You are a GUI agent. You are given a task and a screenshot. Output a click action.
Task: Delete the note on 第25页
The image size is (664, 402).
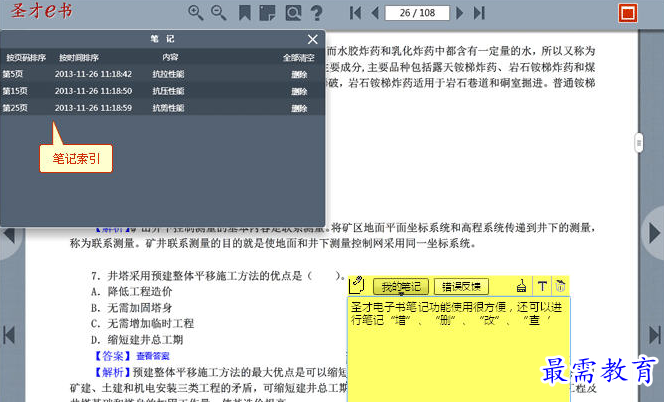coord(299,108)
